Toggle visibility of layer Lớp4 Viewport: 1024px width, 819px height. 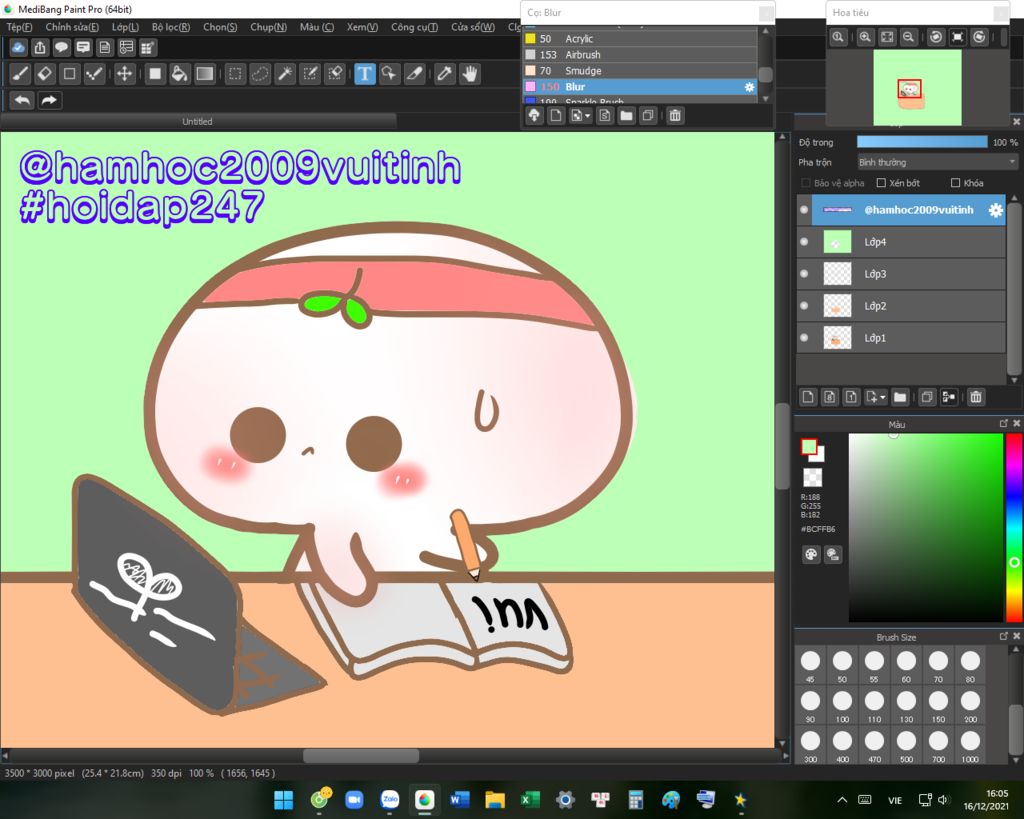804,242
